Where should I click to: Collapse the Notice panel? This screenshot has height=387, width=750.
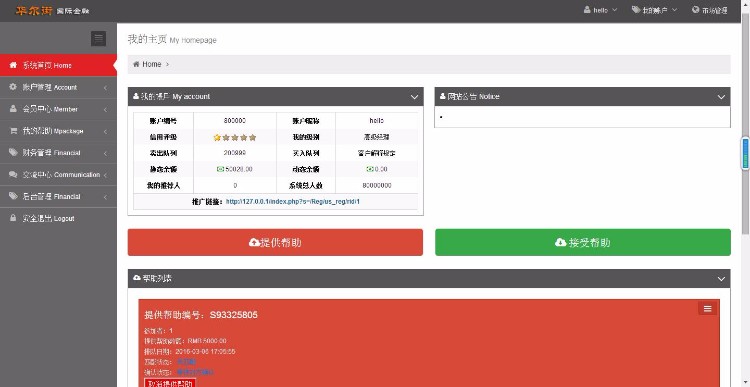pyautogui.click(x=721, y=97)
